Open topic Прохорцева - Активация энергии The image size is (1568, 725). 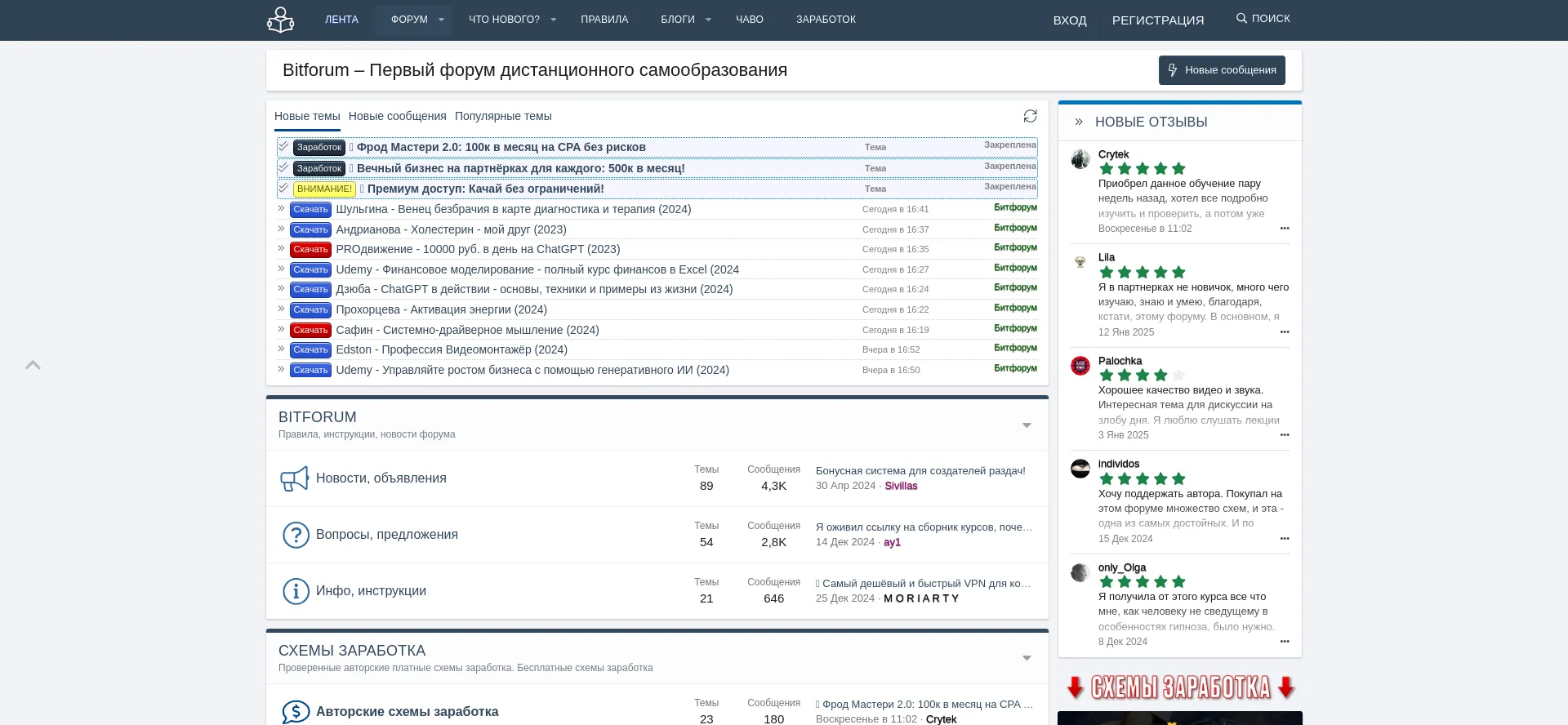[x=441, y=309]
